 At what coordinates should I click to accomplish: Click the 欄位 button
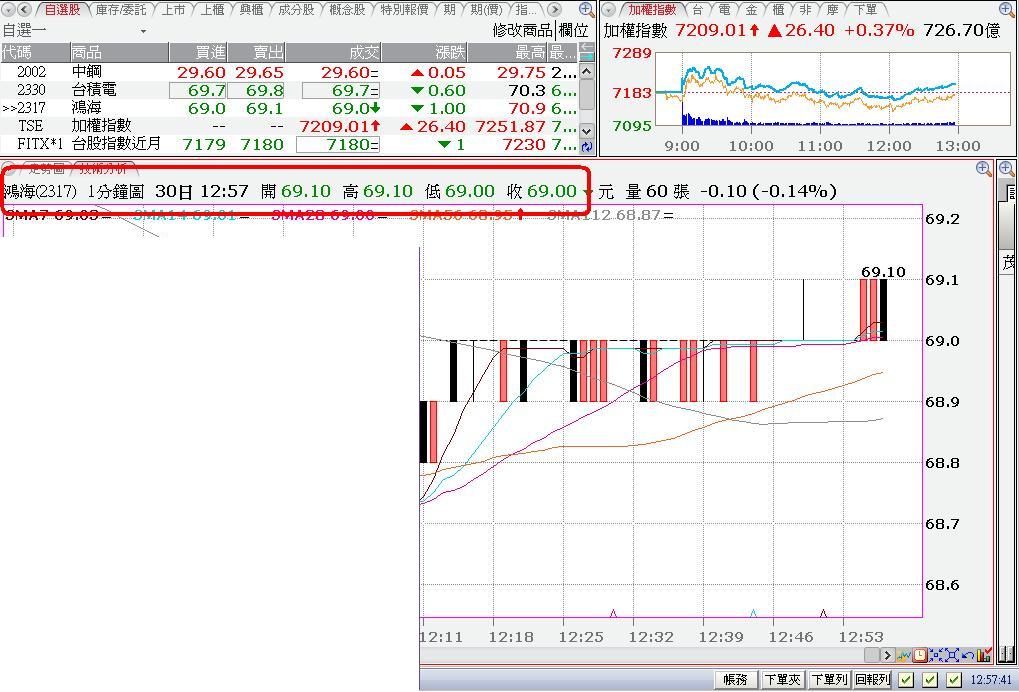(x=573, y=31)
